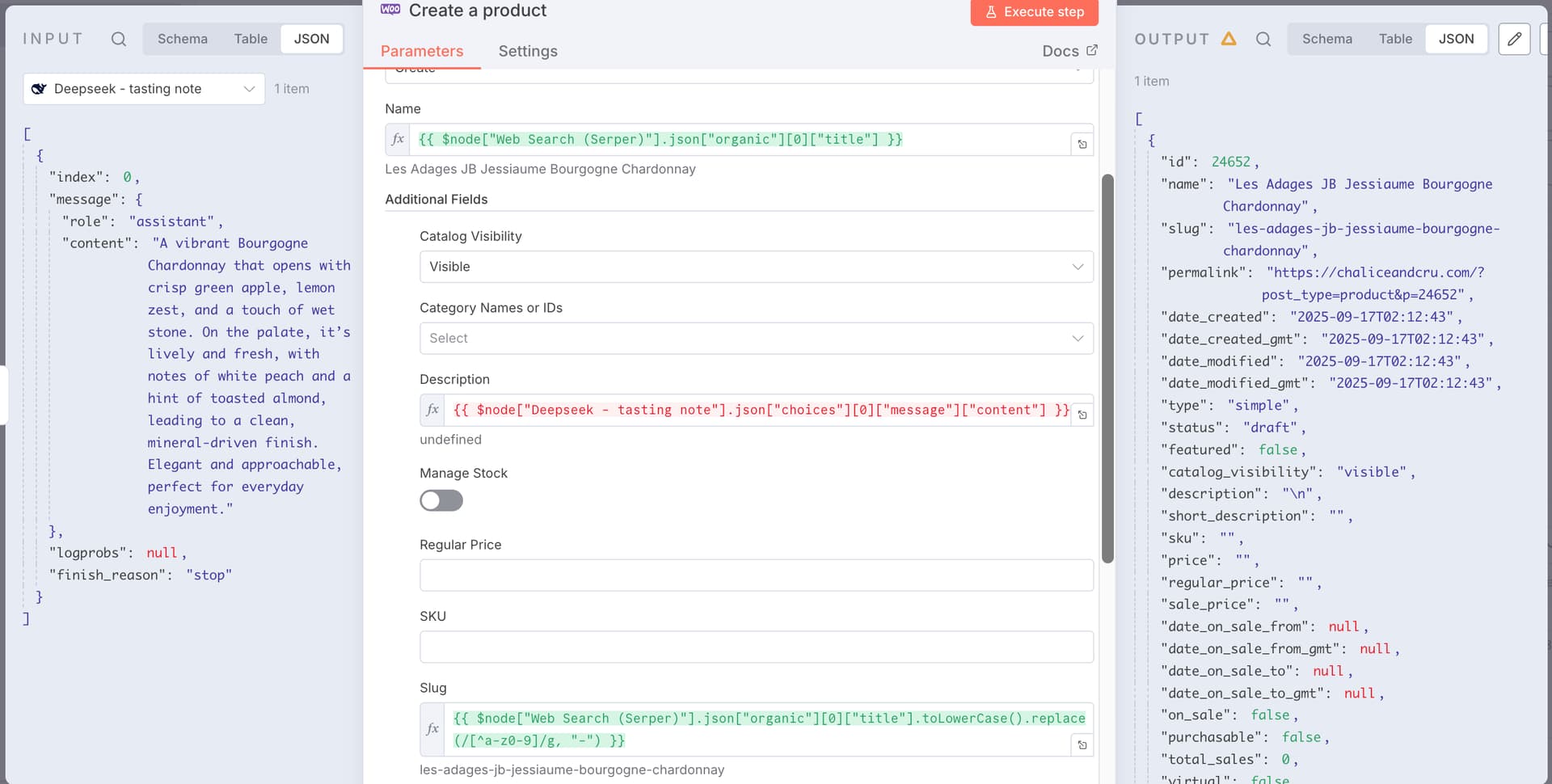
Task: Open the Category Names or IDs dropdown
Action: click(756, 339)
